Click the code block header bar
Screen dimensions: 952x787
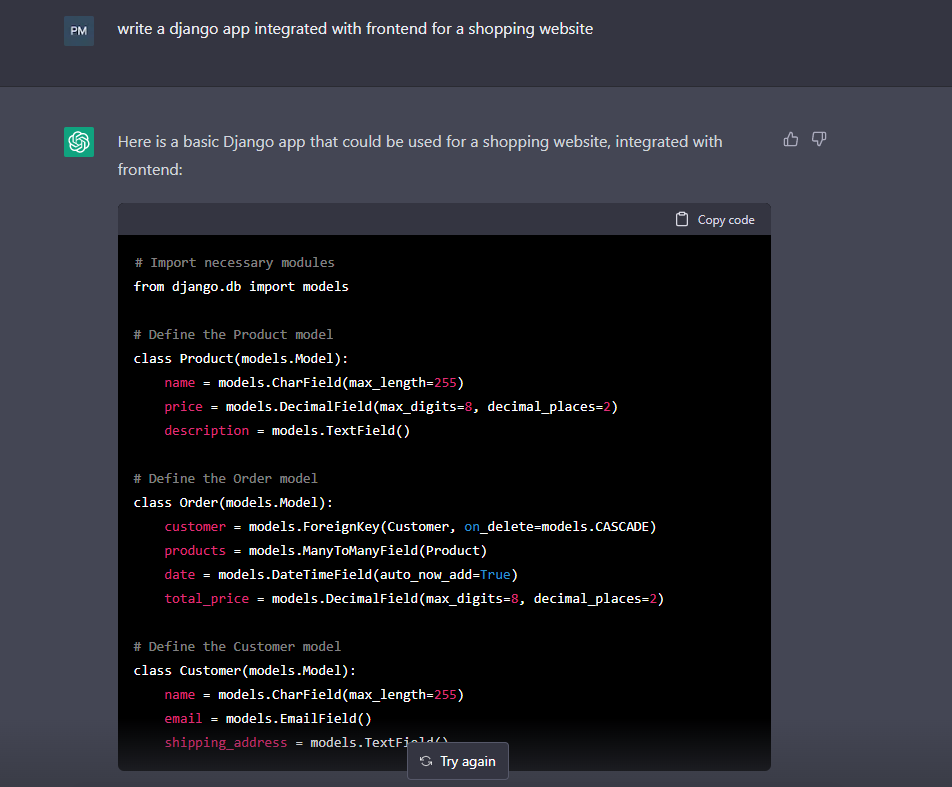(x=444, y=218)
